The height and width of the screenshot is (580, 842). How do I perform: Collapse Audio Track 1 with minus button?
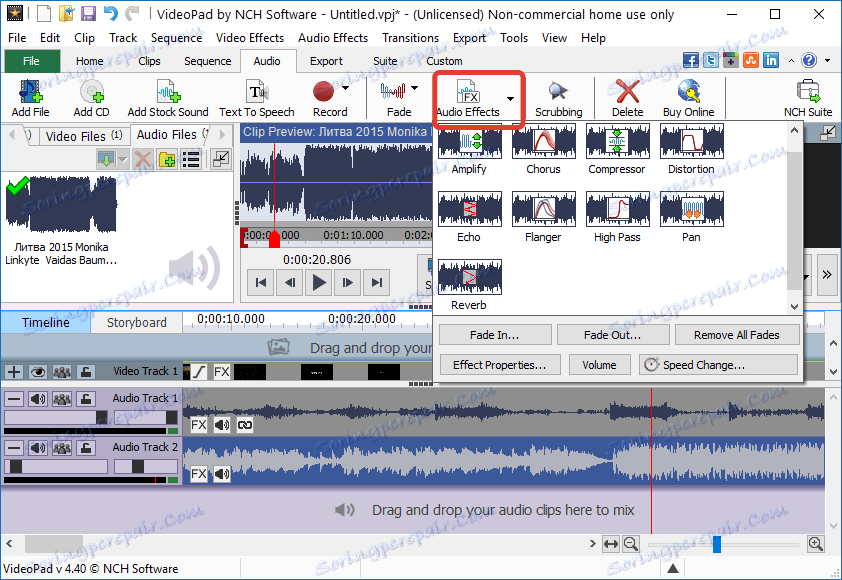[14, 399]
